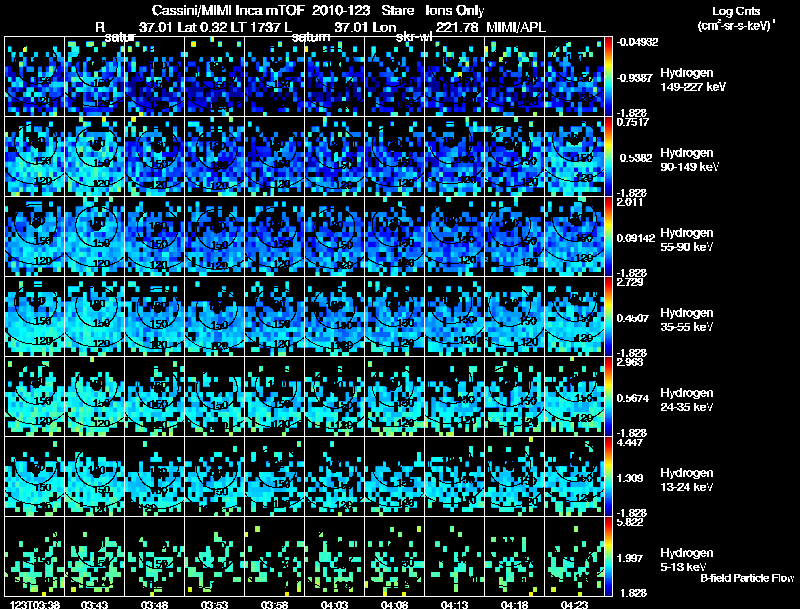Viewport: 800px width, 609px height.
Task: Select the colorbar value 2.729
Action: tap(630, 282)
